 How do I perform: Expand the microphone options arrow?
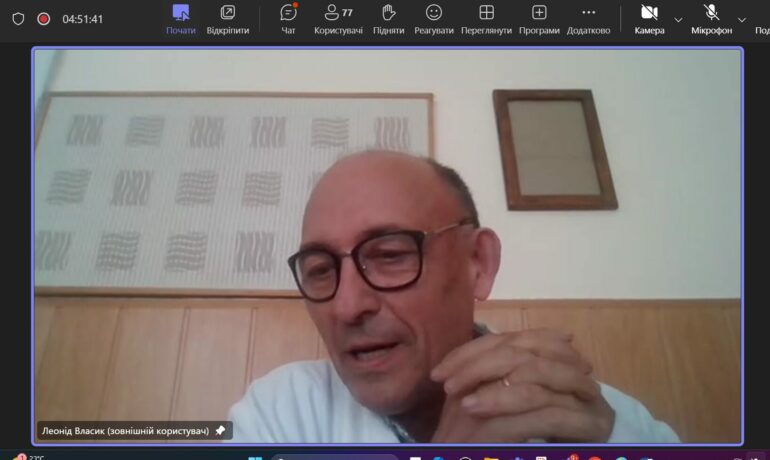741,19
